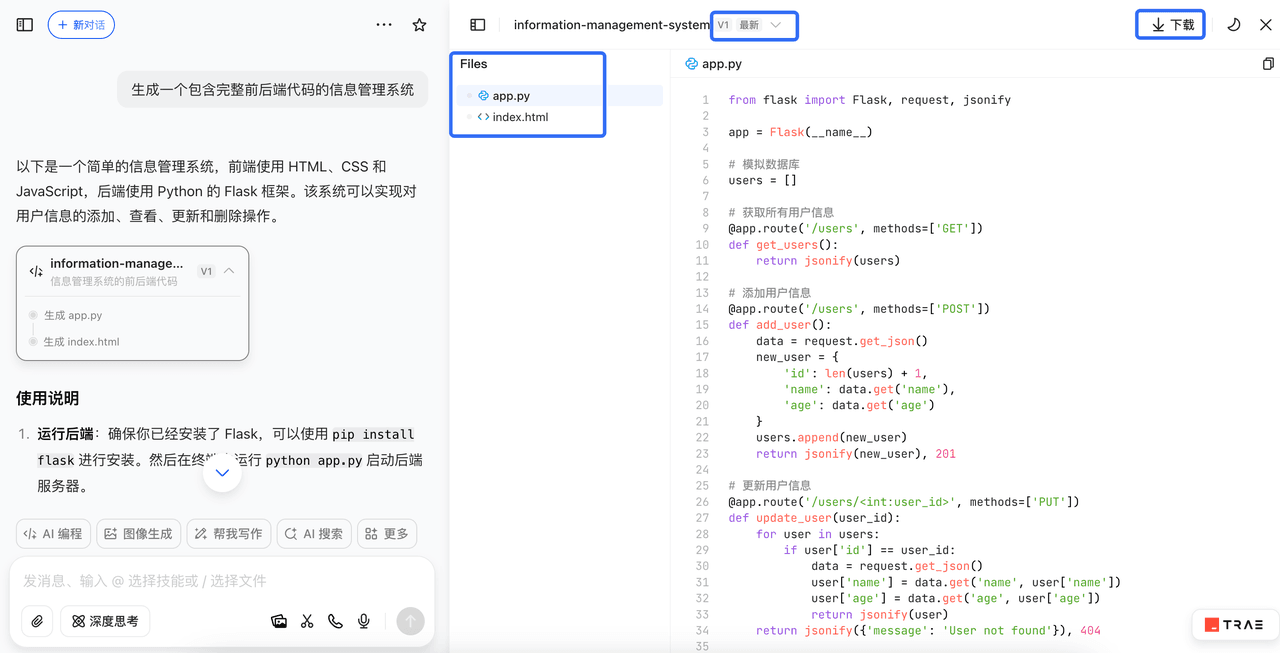Start a 新对话 new conversation

[81, 25]
